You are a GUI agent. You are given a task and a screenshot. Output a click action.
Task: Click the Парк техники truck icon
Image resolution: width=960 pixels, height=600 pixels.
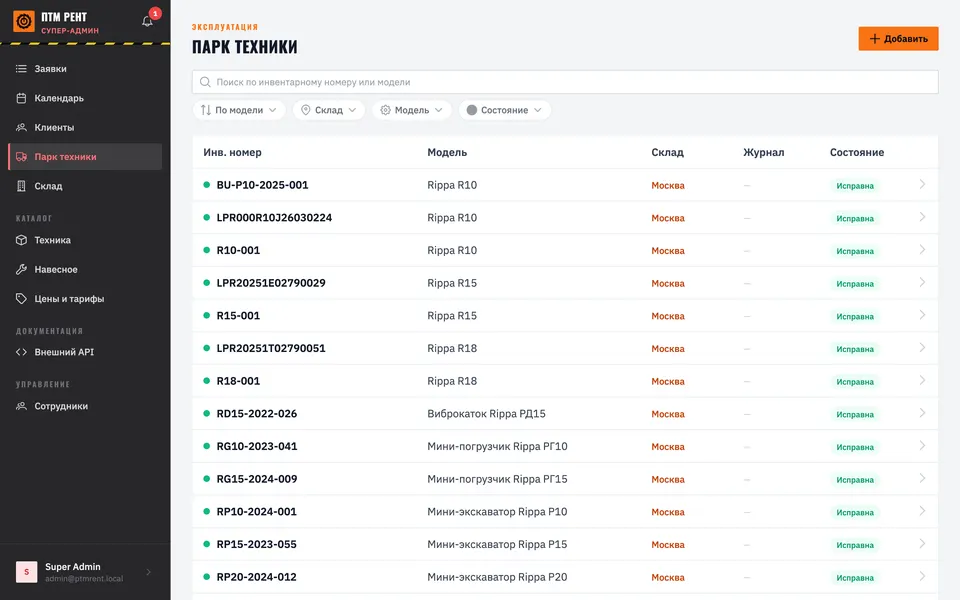click(21, 157)
